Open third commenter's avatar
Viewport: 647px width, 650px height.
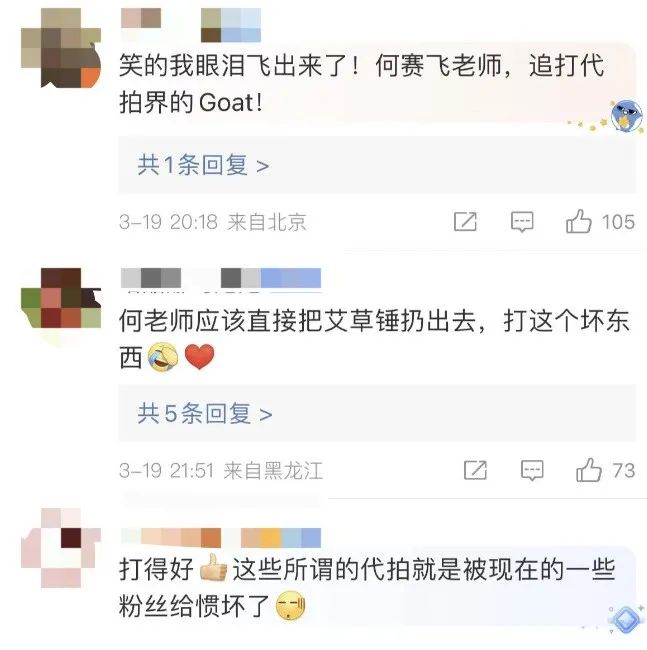(61, 548)
